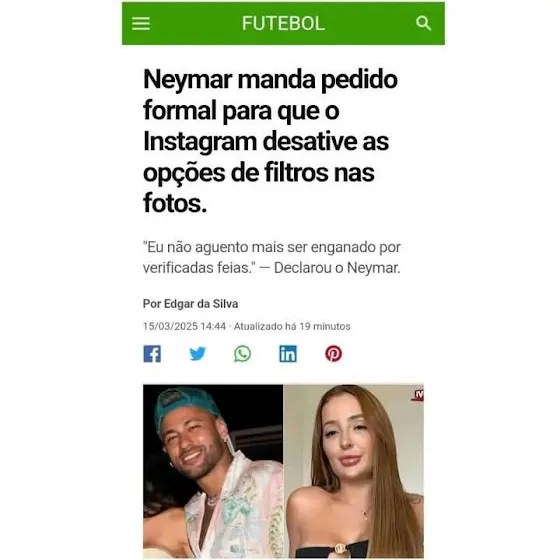Image resolution: width=560 pixels, height=560 pixels.
Task: Select the word fotos ending the headline
Action: click(175, 202)
